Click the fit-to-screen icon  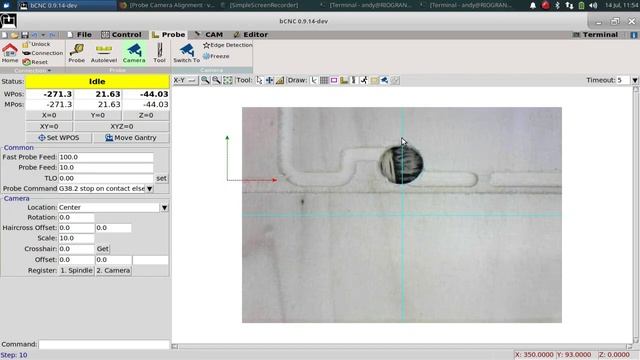(228, 80)
